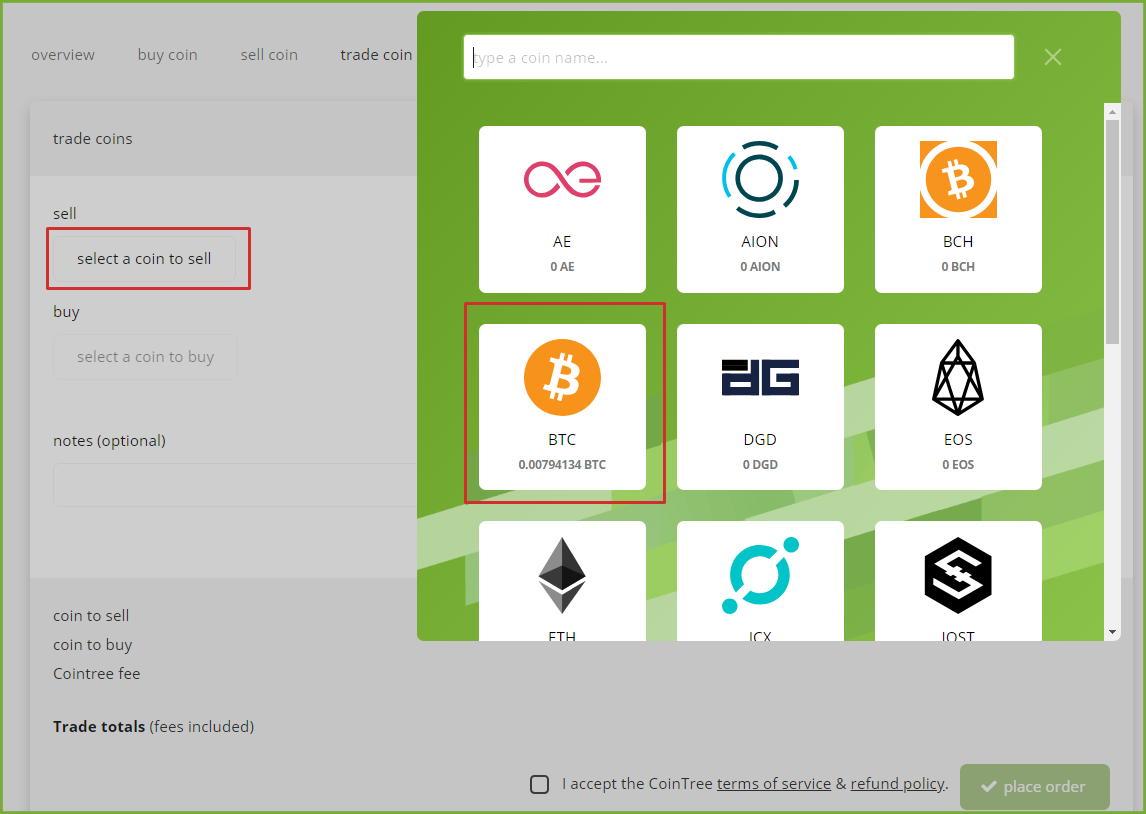Select the AE coin card
The width and height of the screenshot is (1146, 814).
tap(562, 209)
